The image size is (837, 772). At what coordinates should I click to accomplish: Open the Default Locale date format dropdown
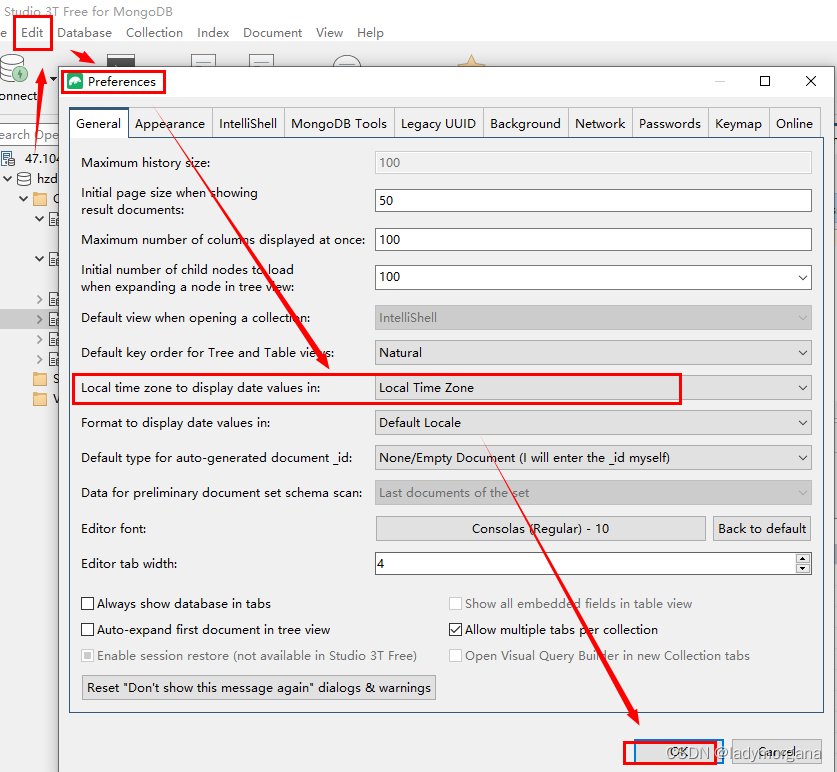click(x=593, y=423)
